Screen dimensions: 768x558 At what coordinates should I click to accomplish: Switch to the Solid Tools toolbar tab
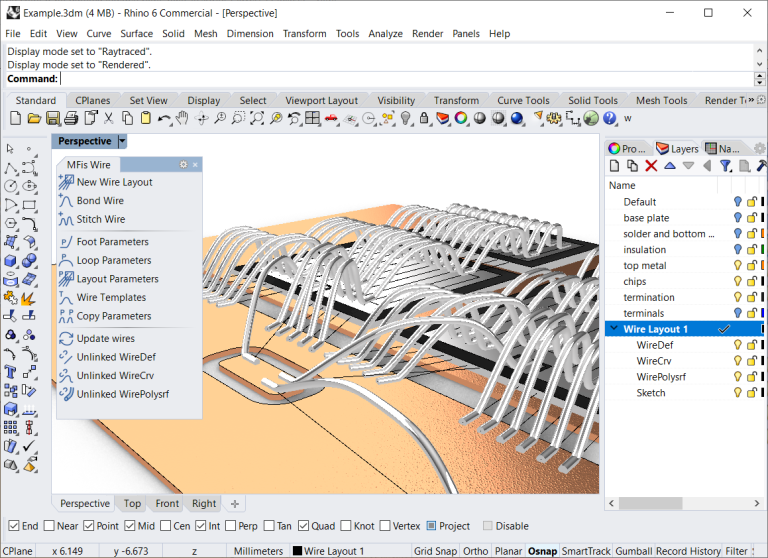[593, 100]
